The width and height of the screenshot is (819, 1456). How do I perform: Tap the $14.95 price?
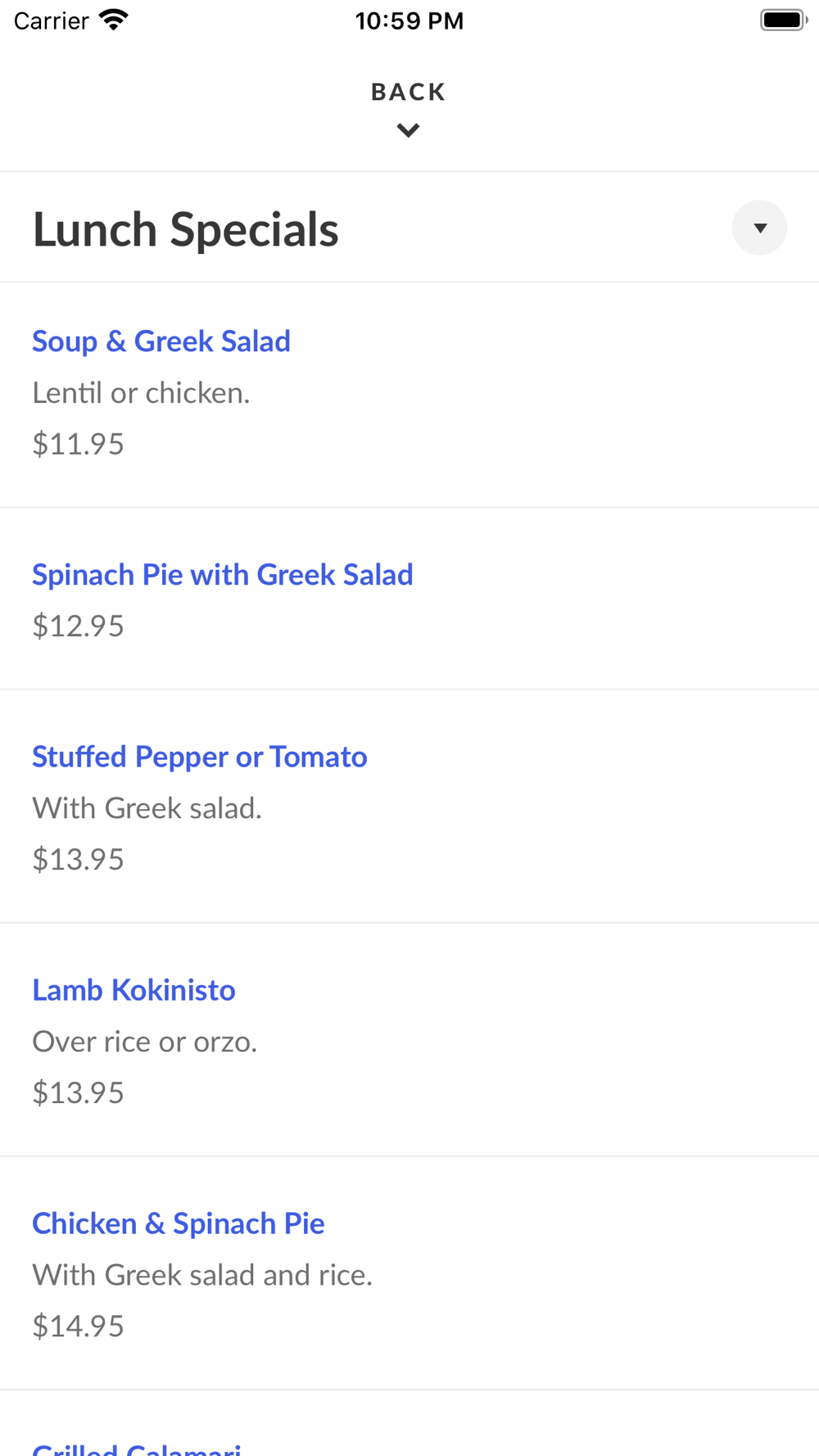tap(78, 1326)
